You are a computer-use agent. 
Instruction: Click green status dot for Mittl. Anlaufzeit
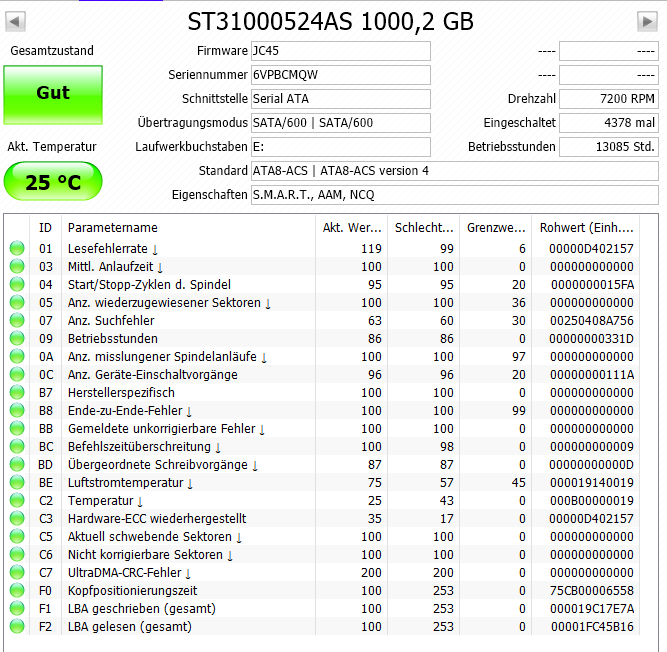pos(17,266)
